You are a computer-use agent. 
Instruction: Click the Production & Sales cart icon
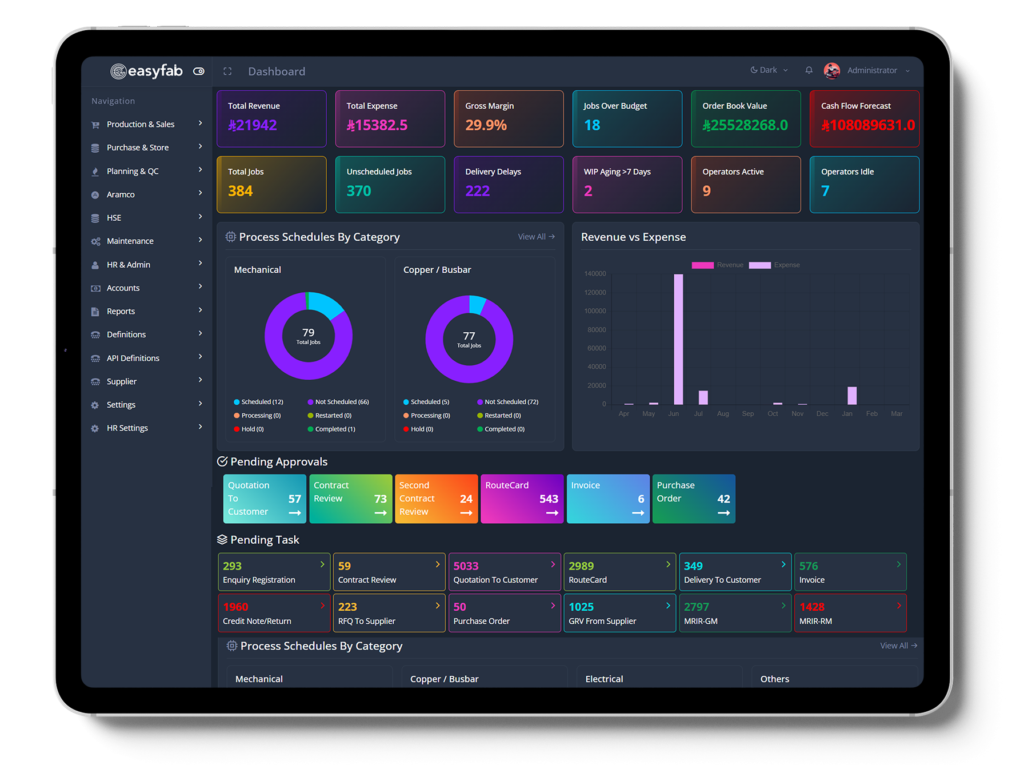pos(95,125)
